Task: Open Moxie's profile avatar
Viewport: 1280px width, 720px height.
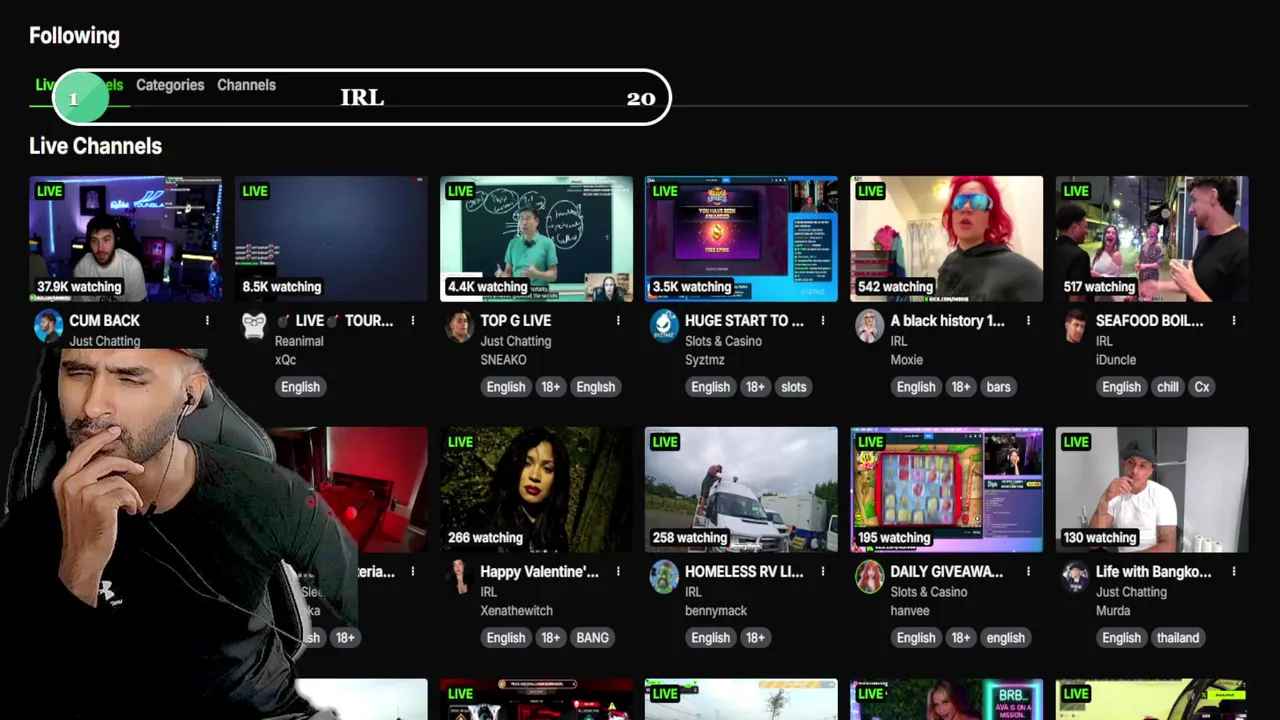Action: (869, 326)
